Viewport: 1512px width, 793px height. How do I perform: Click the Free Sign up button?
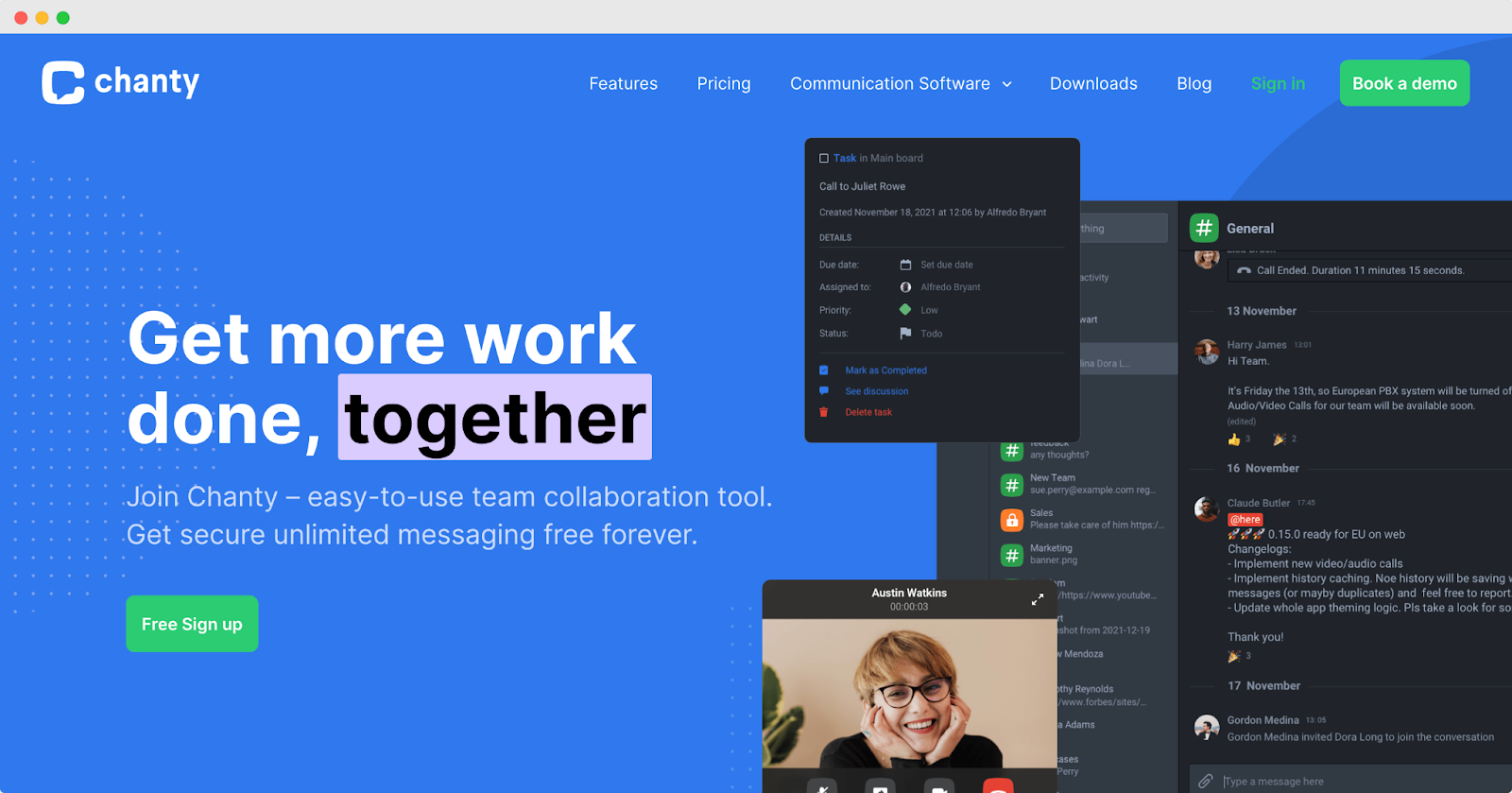(192, 624)
